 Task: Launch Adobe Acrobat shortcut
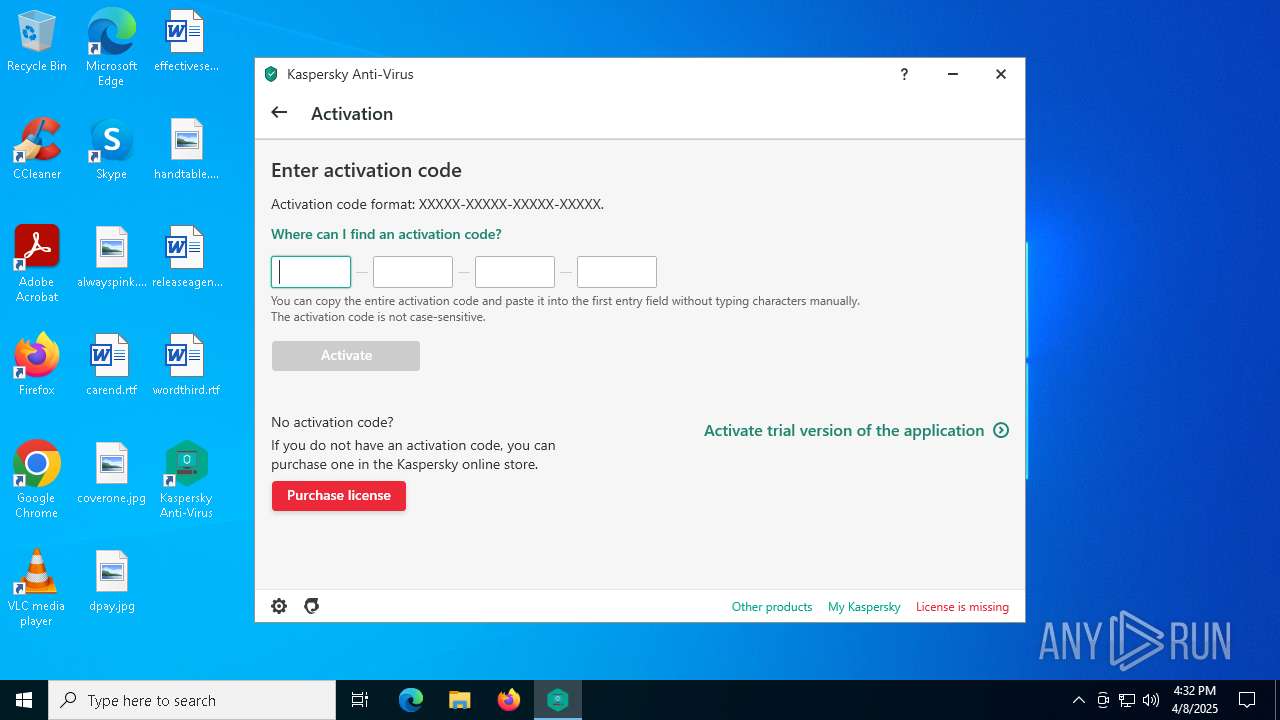(x=37, y=264)
